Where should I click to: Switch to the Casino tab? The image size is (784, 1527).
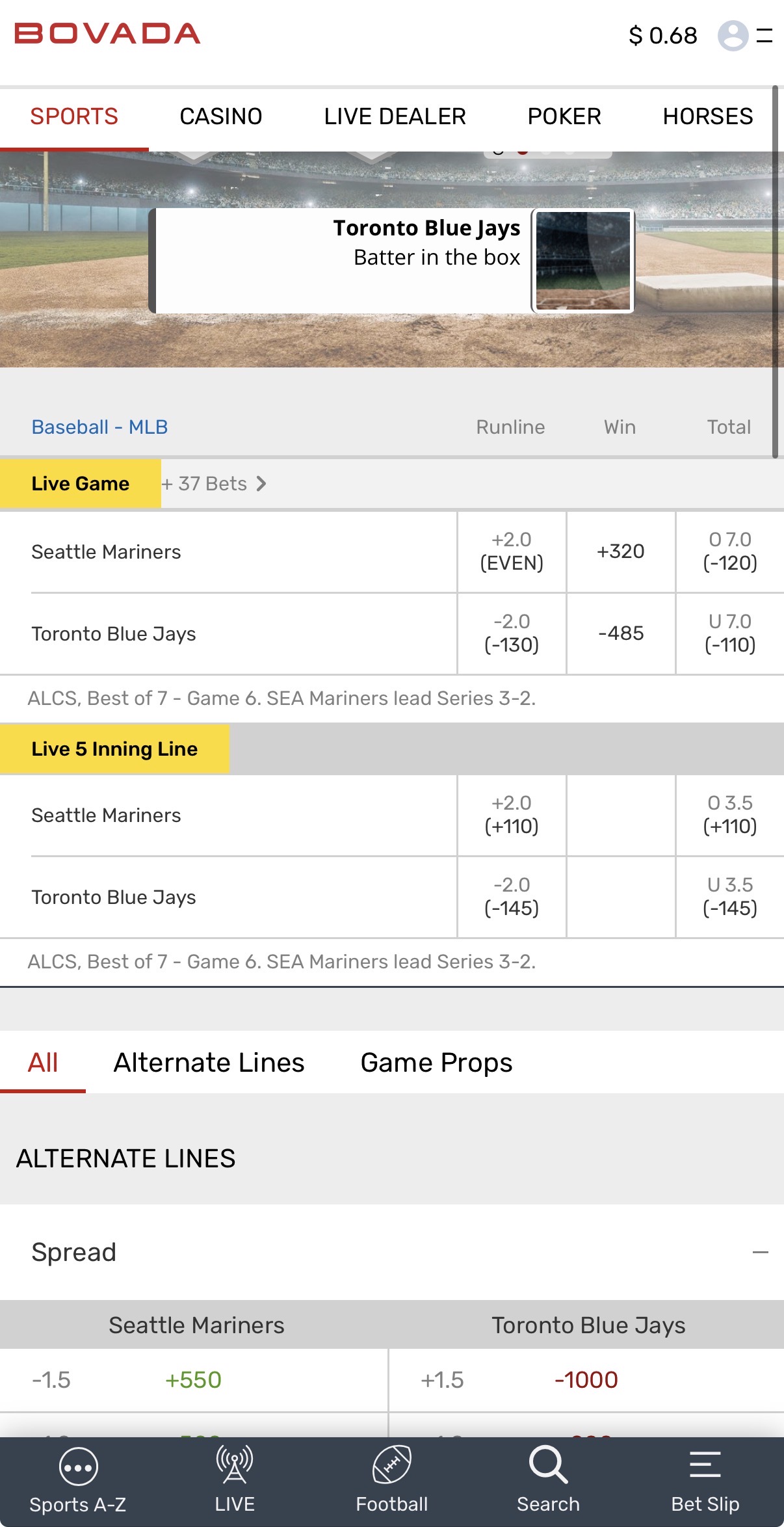[221, 116]
